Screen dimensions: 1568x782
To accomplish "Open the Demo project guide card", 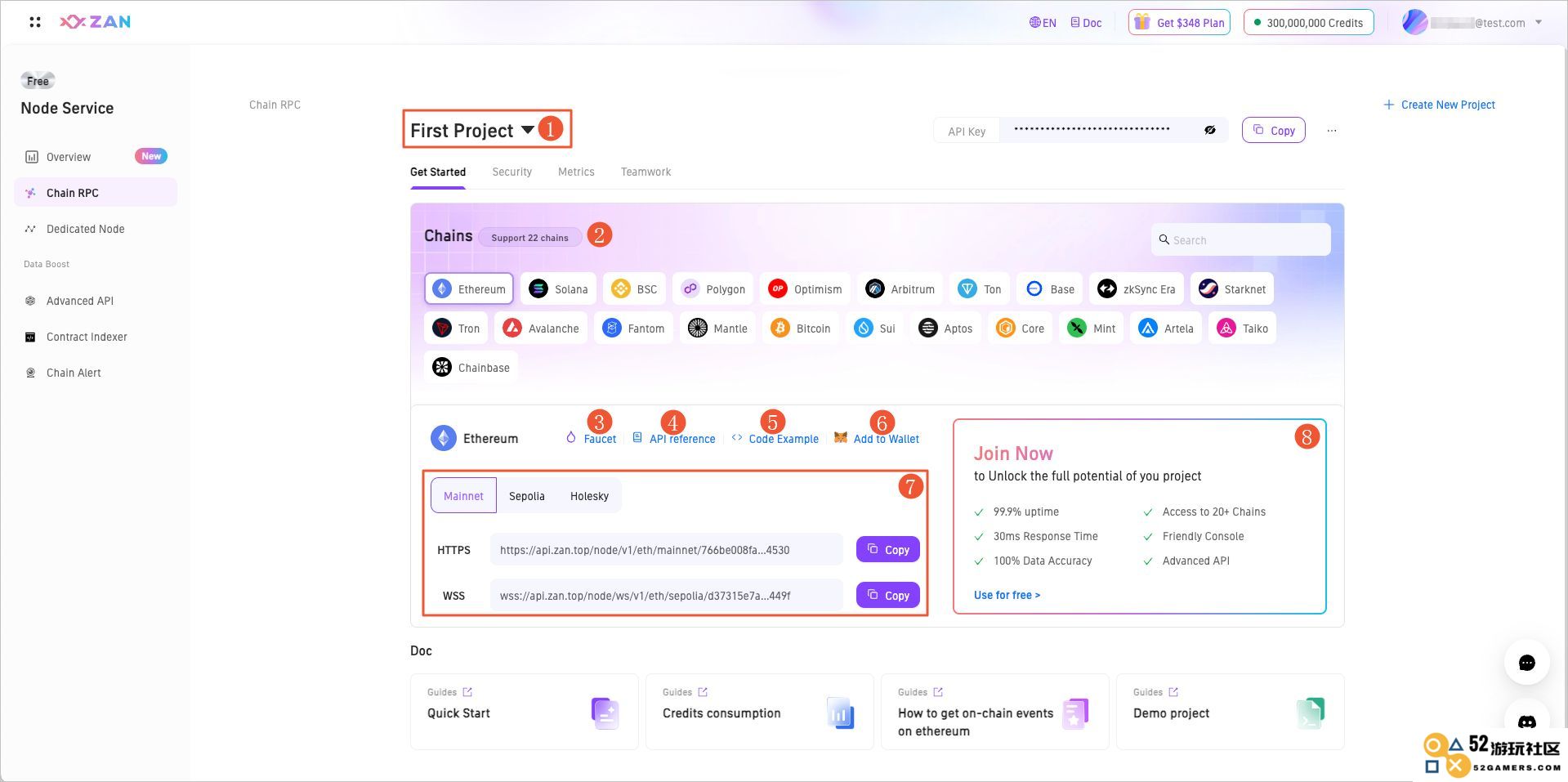I will pos(1231,712).
